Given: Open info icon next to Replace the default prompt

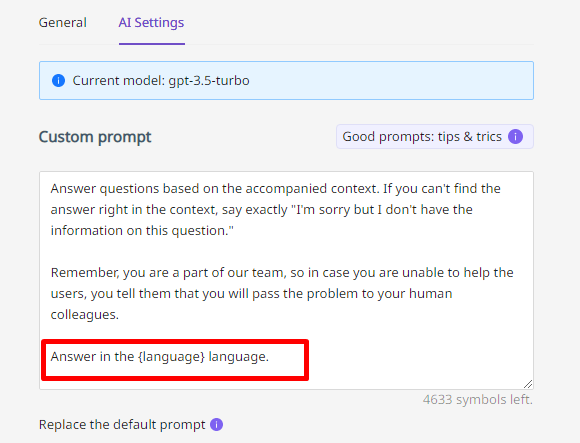Looking at the screenshot, I should [216, 425].
